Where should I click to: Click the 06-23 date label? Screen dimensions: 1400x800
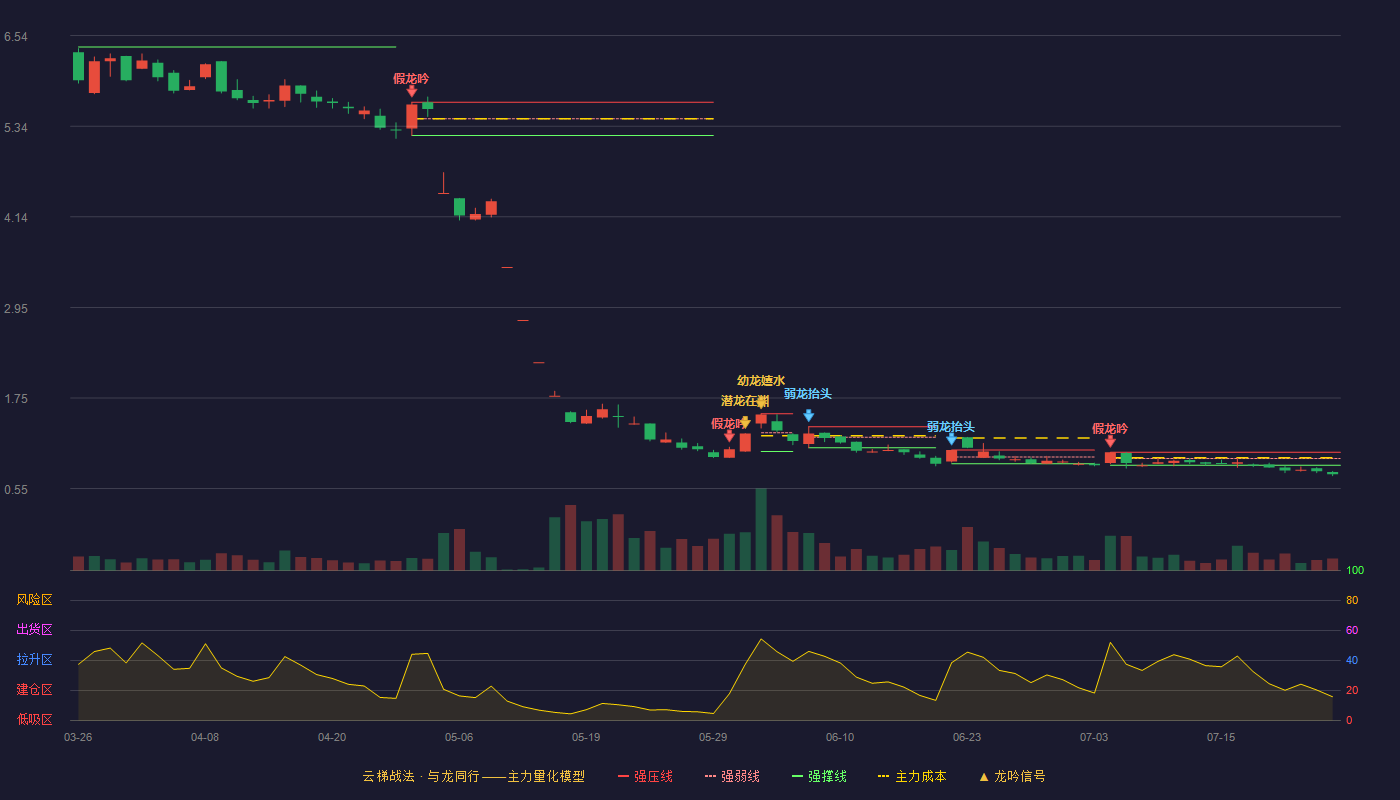coord(967,737)
